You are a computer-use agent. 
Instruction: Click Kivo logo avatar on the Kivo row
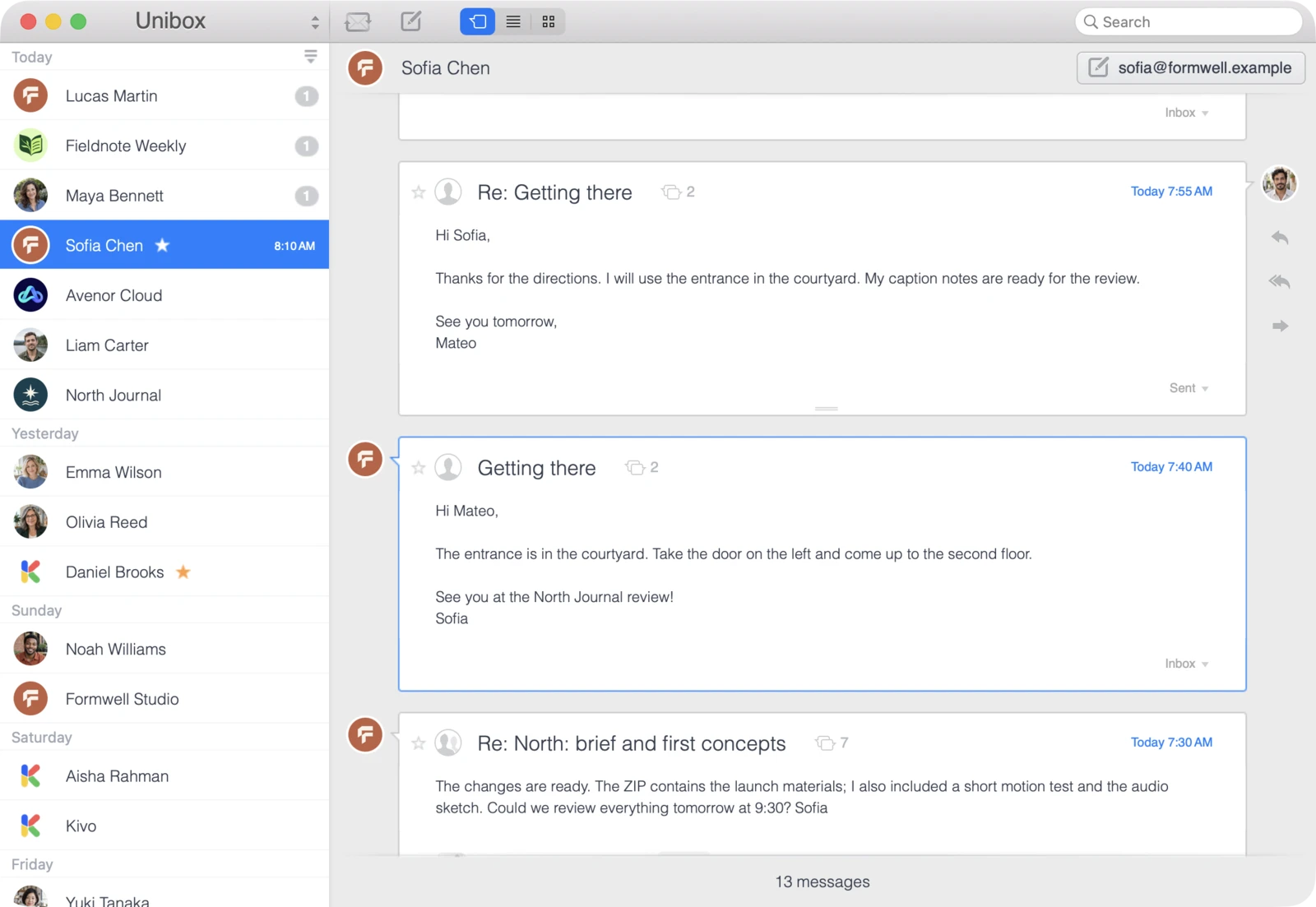[x=30, y=826]
